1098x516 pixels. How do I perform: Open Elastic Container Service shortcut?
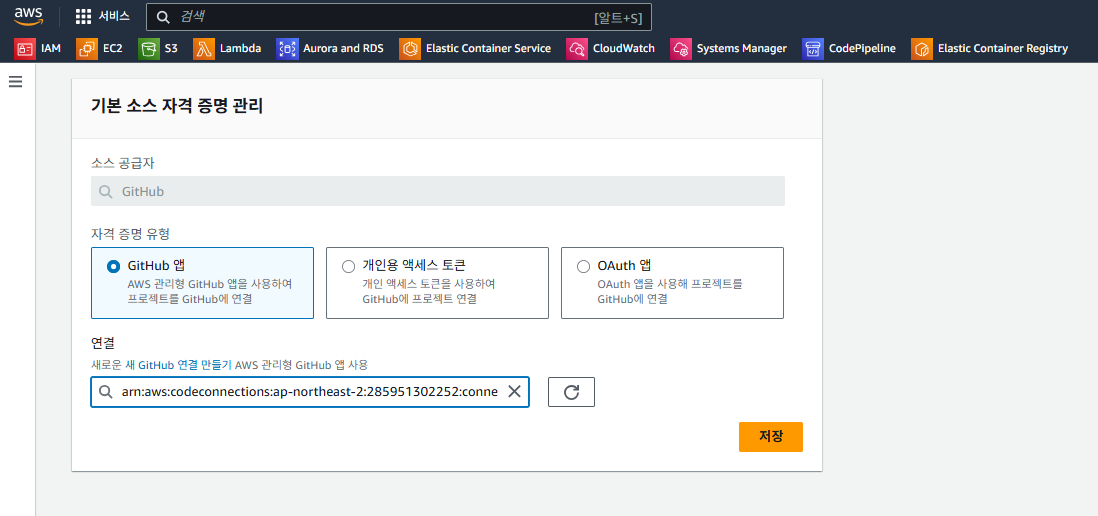coord(475,48)
